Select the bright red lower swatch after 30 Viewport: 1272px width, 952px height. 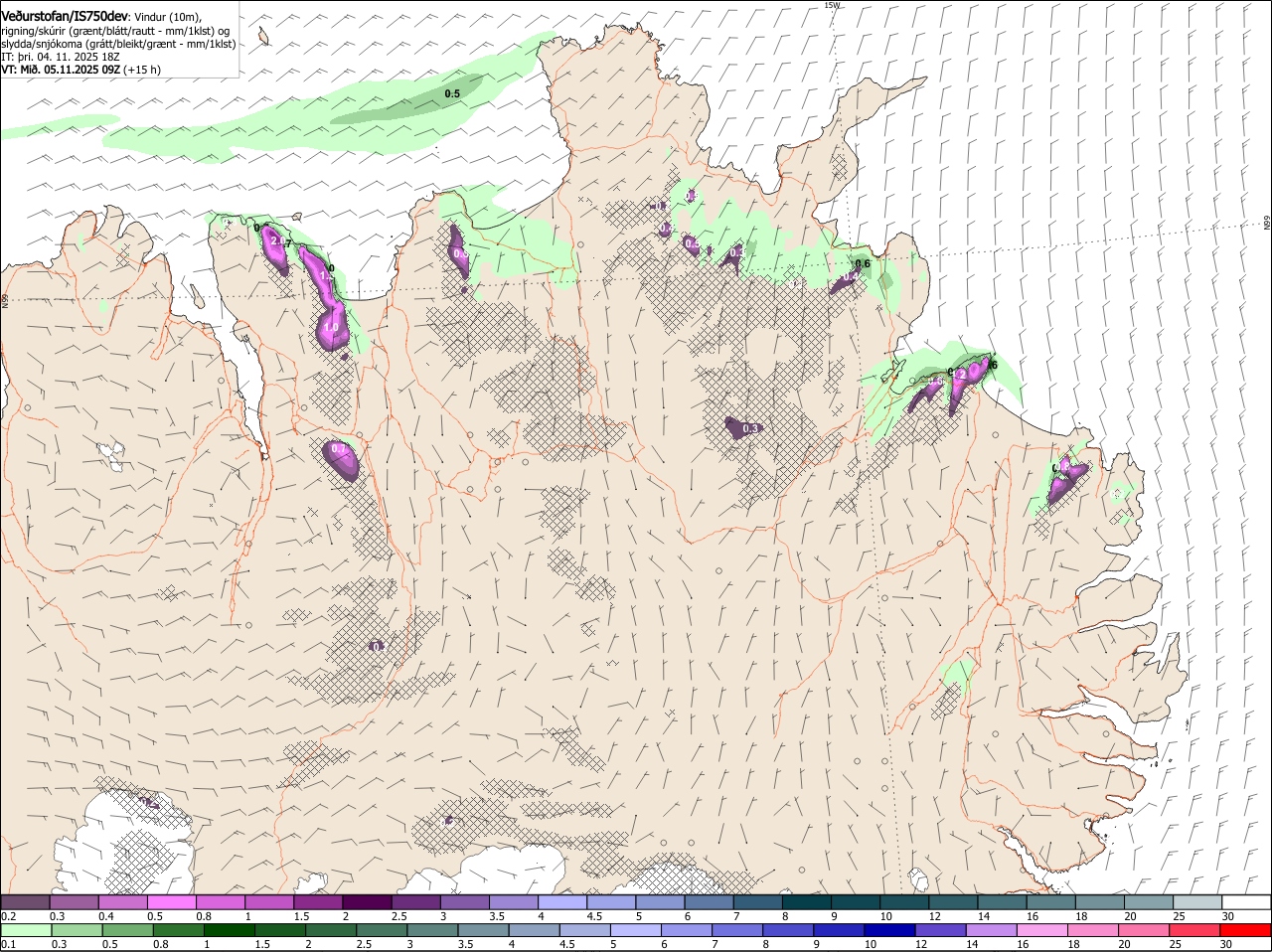(x=1246, y=931)
